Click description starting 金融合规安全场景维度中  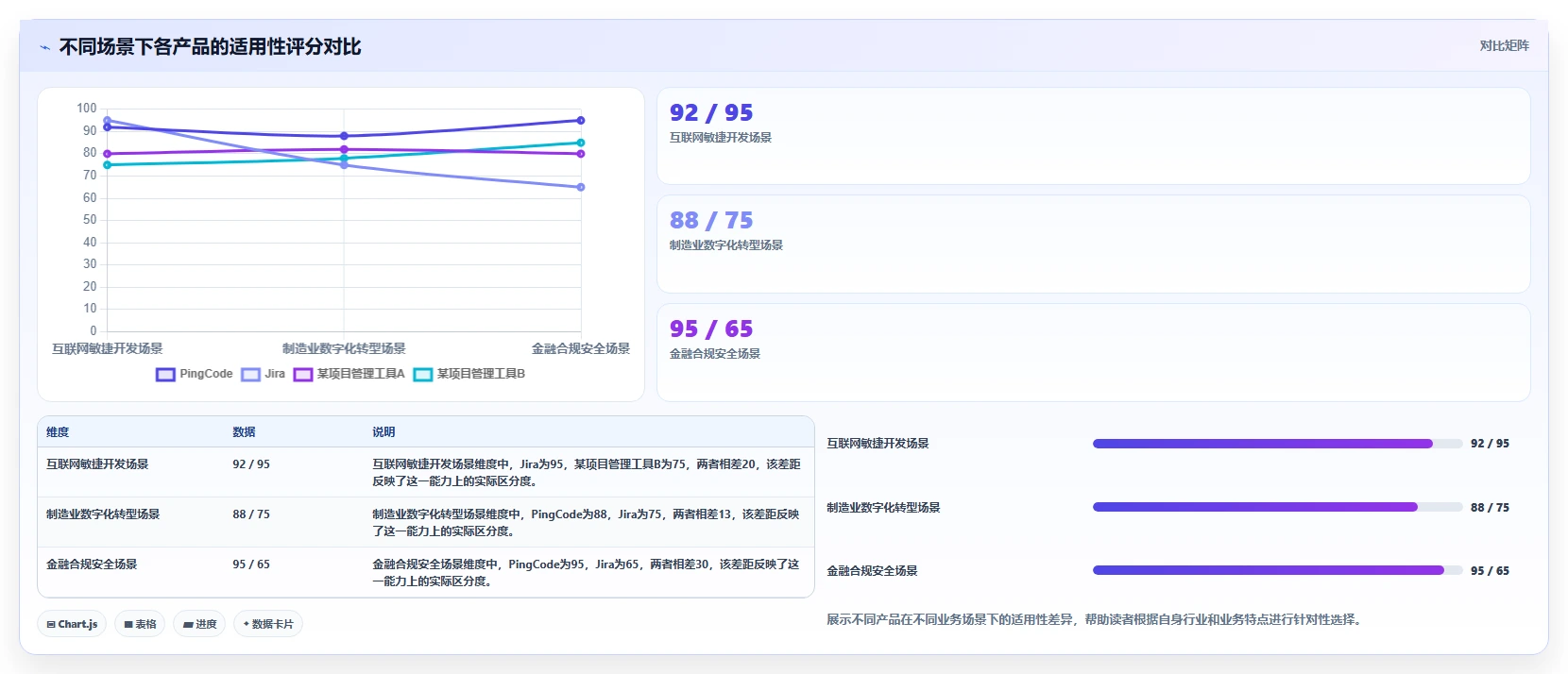tap(587, 573)
